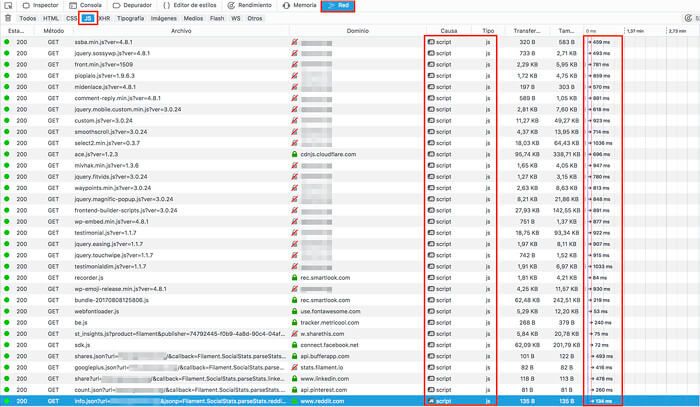Image resolution: width=700 pixels, height=407 pixels.
Task: Show all requests with Todos filter
Action: tap(27, 18)
